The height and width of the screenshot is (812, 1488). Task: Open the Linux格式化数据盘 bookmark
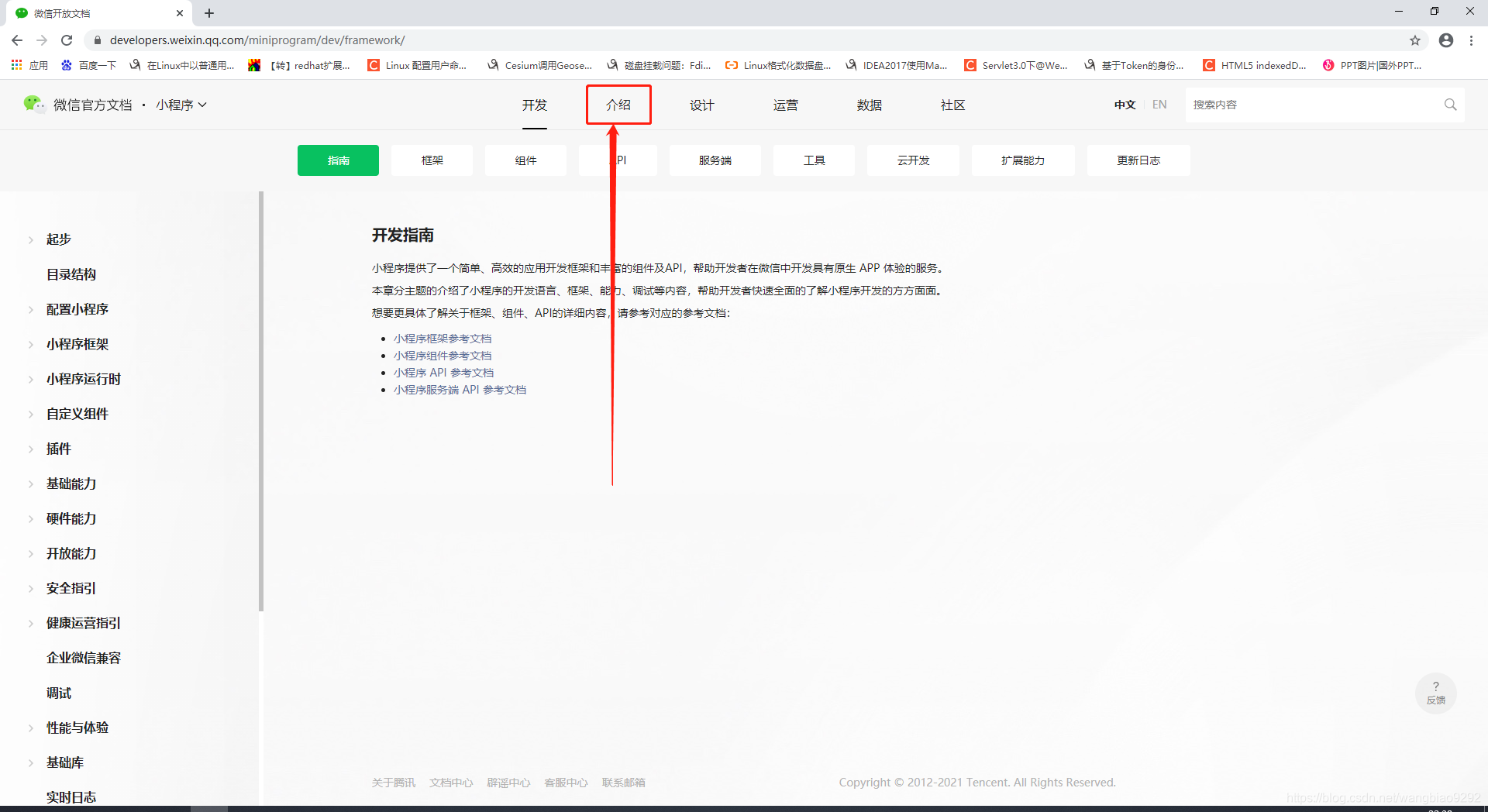click(778, 65)
